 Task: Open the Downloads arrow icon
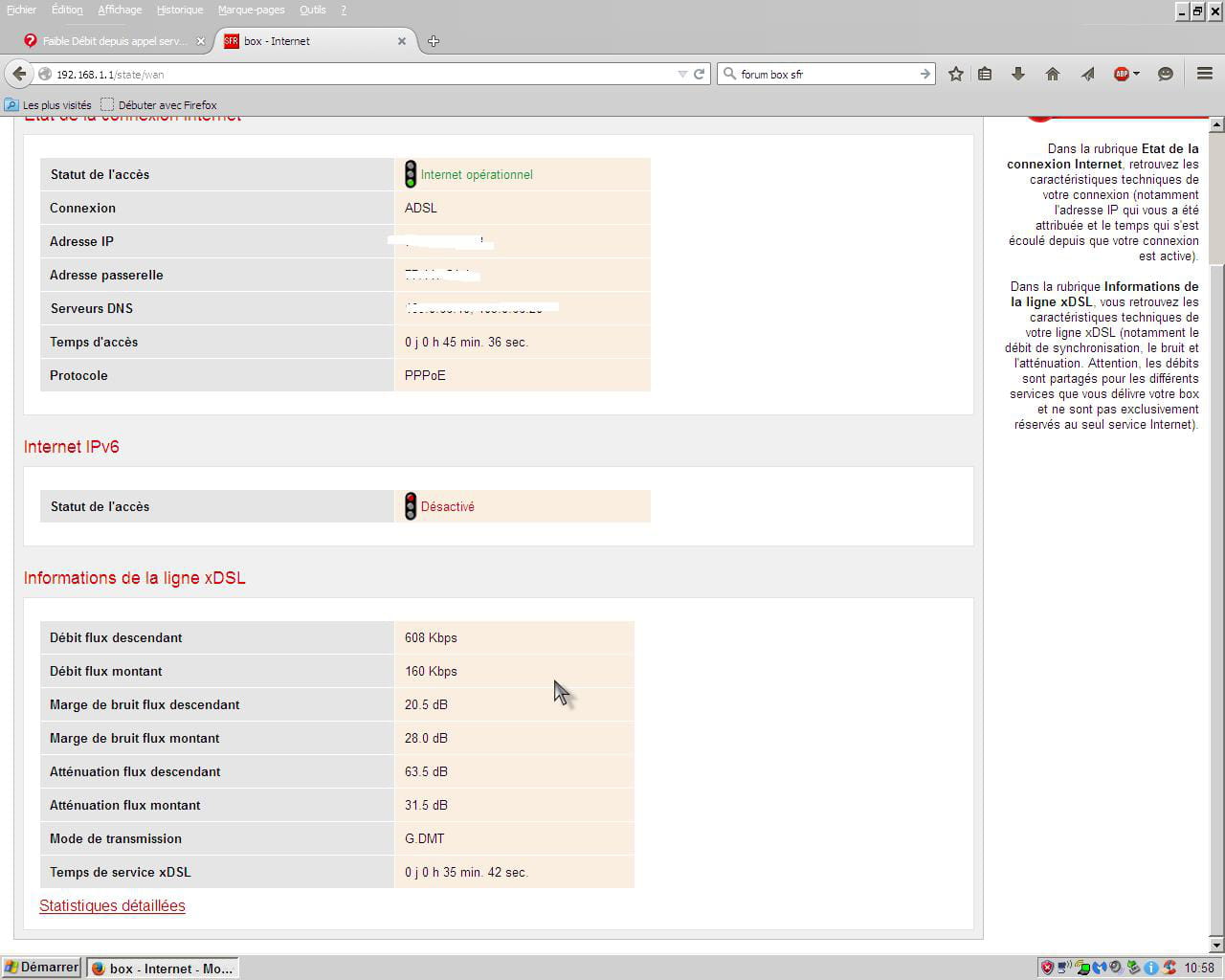(1018, 74)
